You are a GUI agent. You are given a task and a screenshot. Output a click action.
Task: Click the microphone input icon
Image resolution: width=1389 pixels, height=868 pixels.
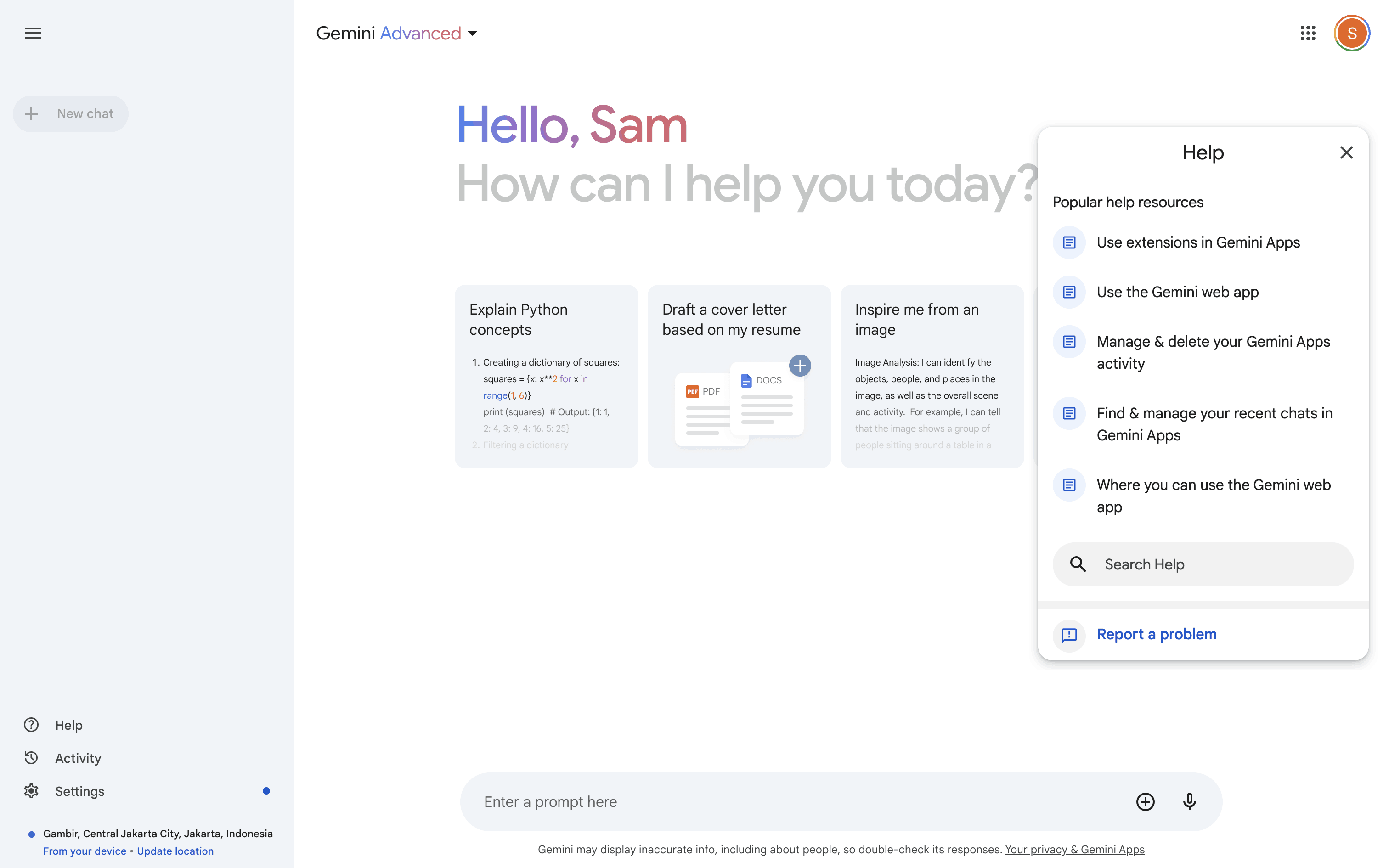1189,801
